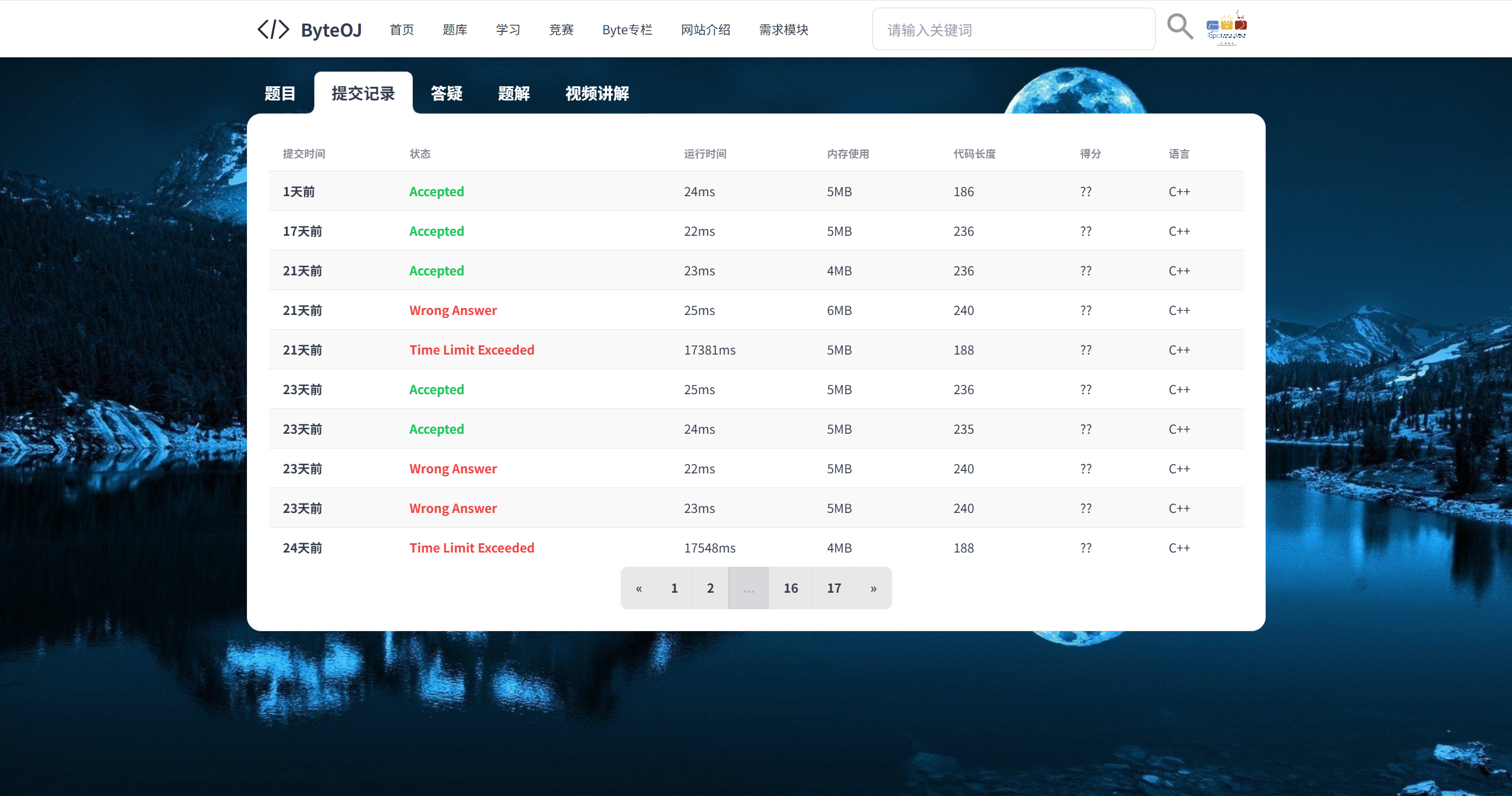Open Byte专栏 in the navigation bar
The height and width of the screenshot is (796, 1512).
(627, 30)
